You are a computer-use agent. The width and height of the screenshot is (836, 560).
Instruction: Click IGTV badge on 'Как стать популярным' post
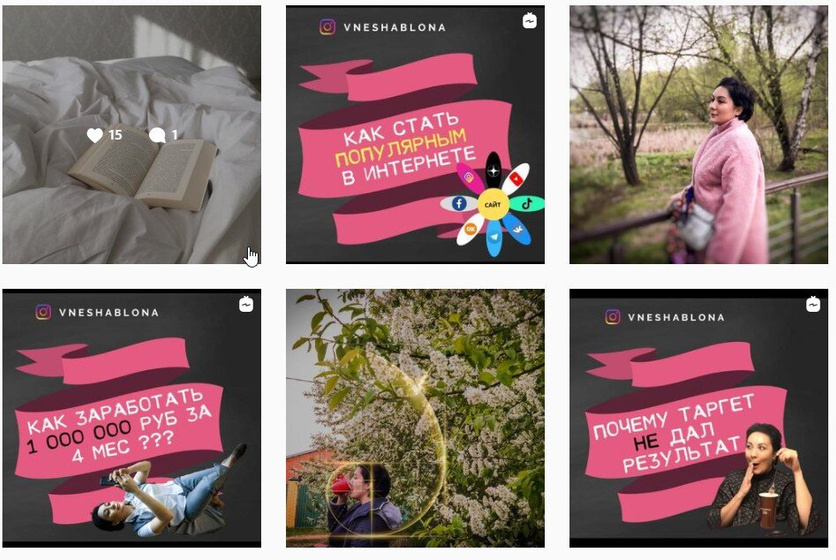click(529, 21)
